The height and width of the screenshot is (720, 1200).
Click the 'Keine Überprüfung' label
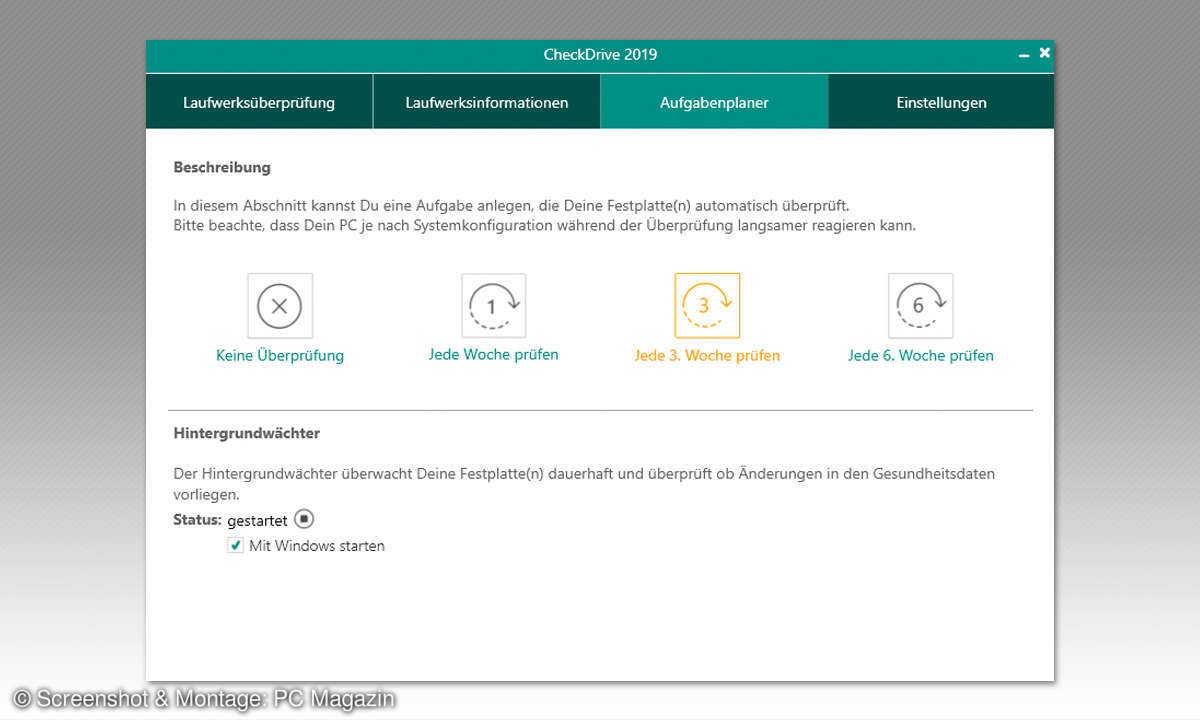280,355
